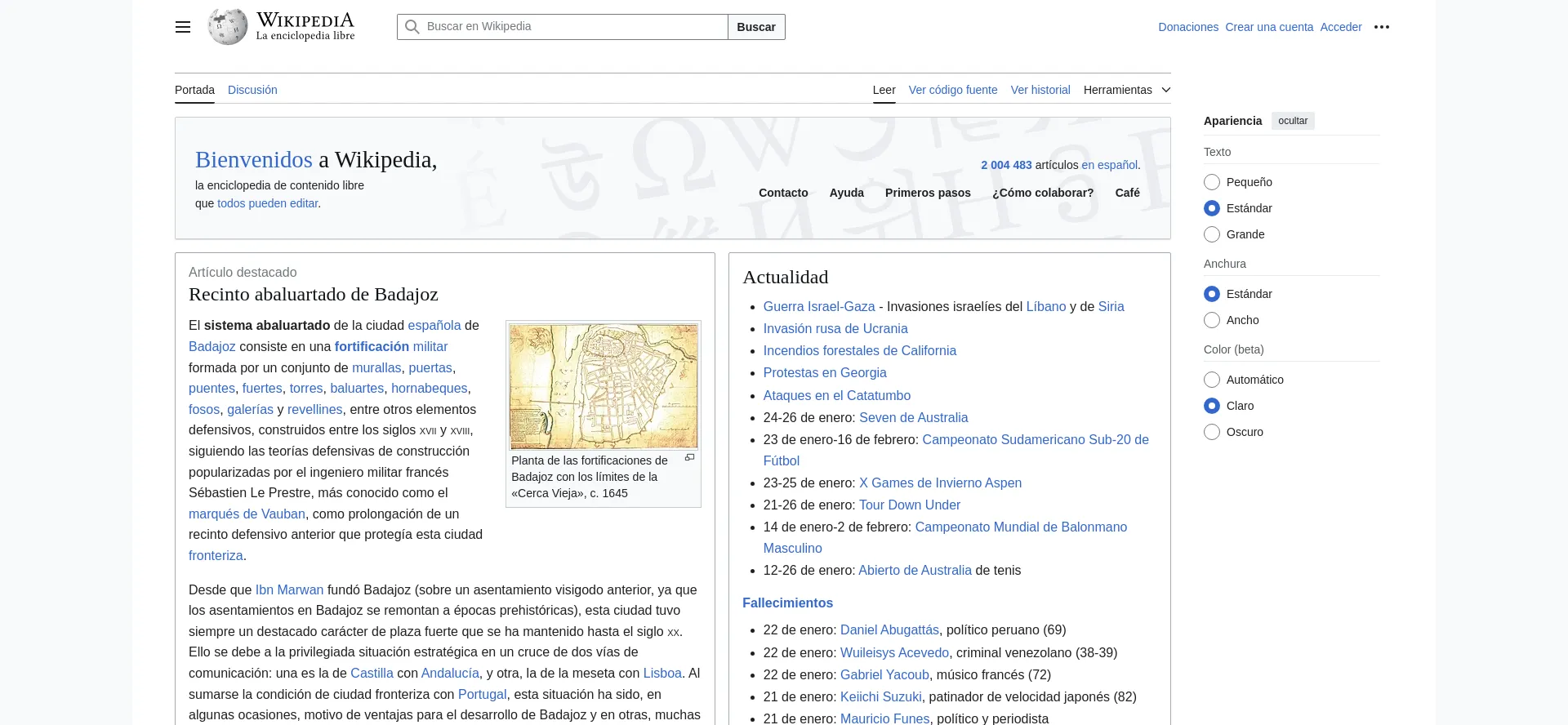Viewport: 1568px width, 725px height.
Task: Select Automático color mode
Action: pos(1212,380)
